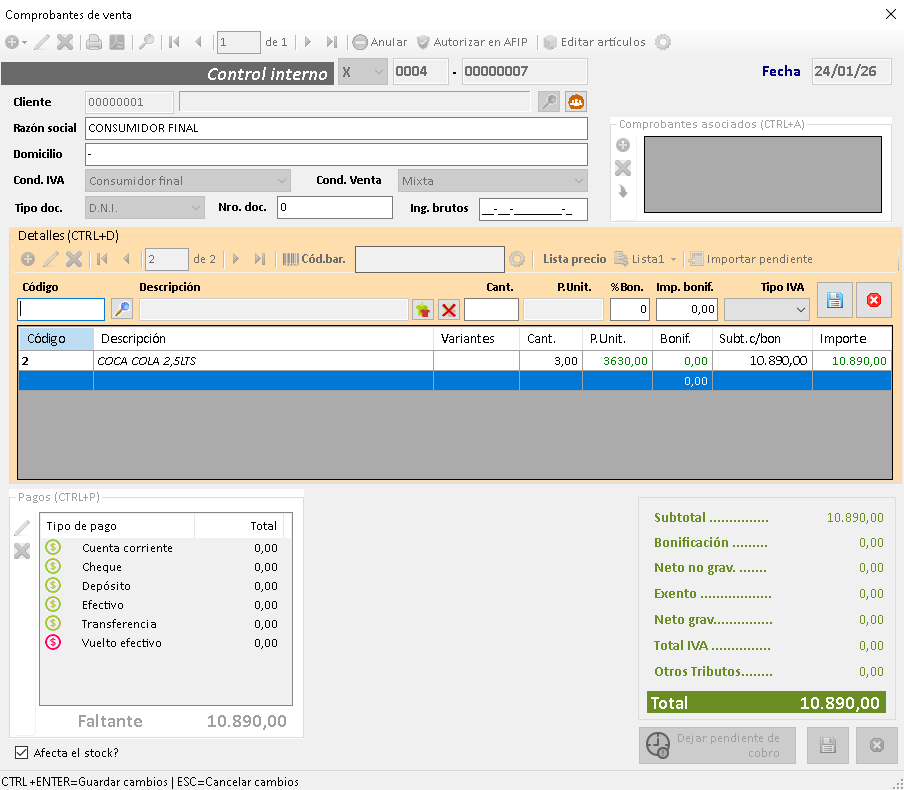The image size is (904, 790).
Task: Open the Tipo IVA dropdown
Action: tap(766, 310)
